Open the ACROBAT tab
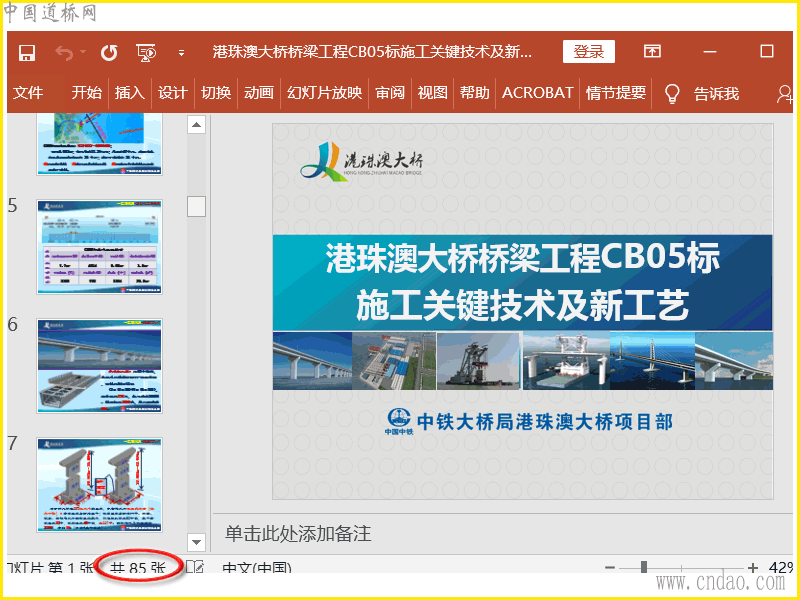The image size is (800, 600). 538,93
